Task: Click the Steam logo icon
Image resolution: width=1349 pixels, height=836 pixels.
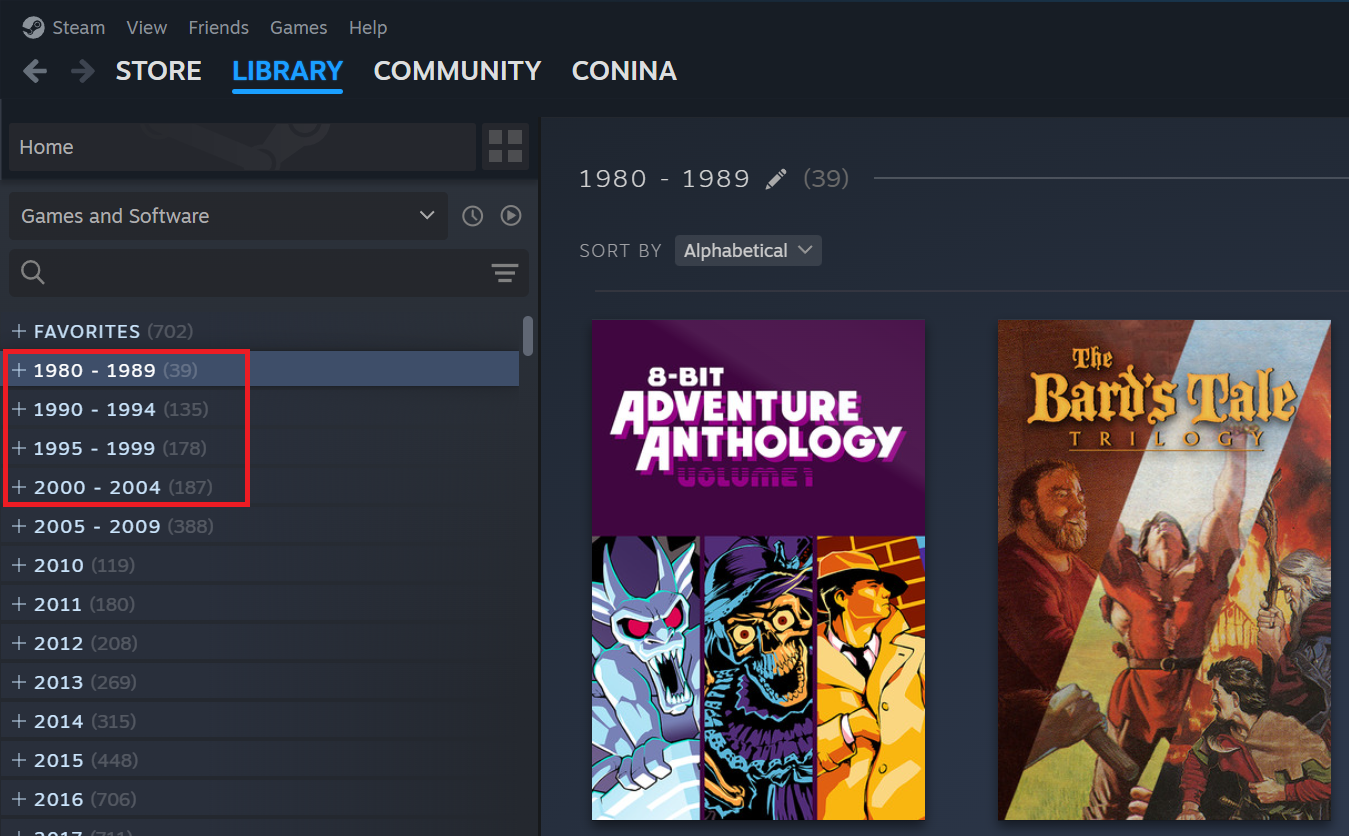Action: pos(33,27)
